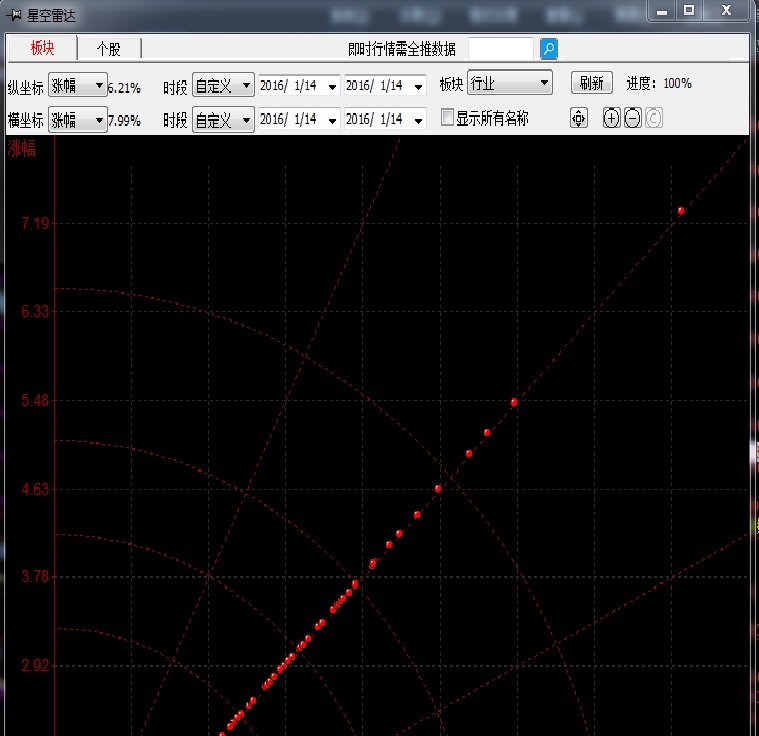Click the topmost red data point
The image size is (759, 736).
point(681,211)
